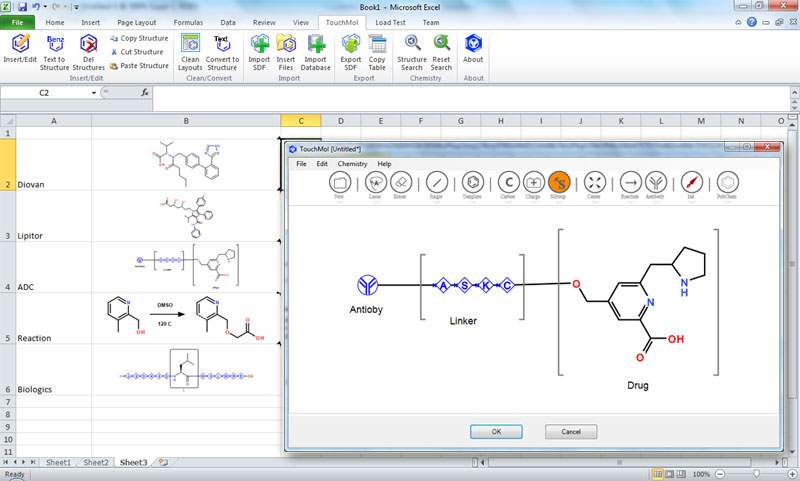
Task: Open the PubChem tool in TouchMol
Action: 728,182
